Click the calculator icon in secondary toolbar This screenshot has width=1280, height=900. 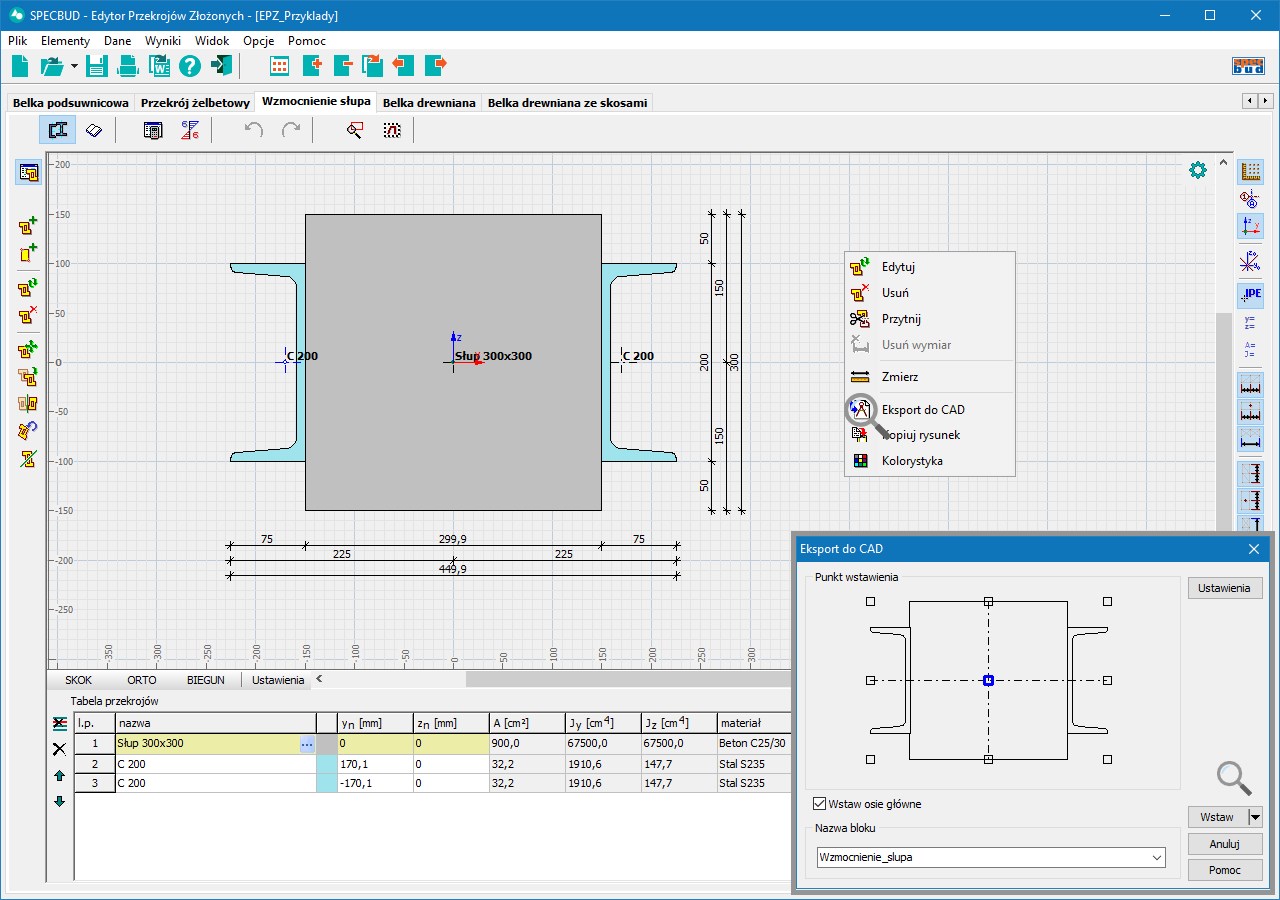[x=153, y=130]
